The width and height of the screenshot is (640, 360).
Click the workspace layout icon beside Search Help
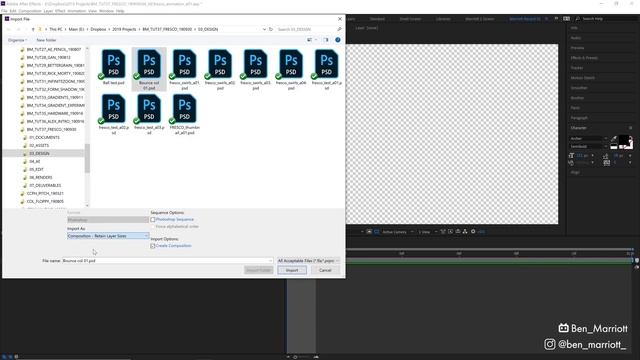[x=567, y=19]
